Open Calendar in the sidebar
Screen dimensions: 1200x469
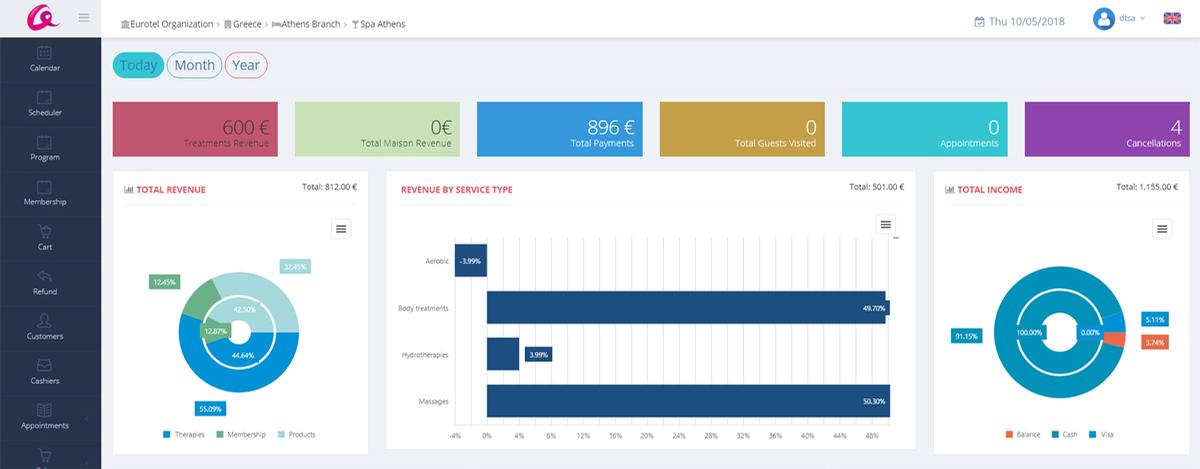tap(44, 60)
